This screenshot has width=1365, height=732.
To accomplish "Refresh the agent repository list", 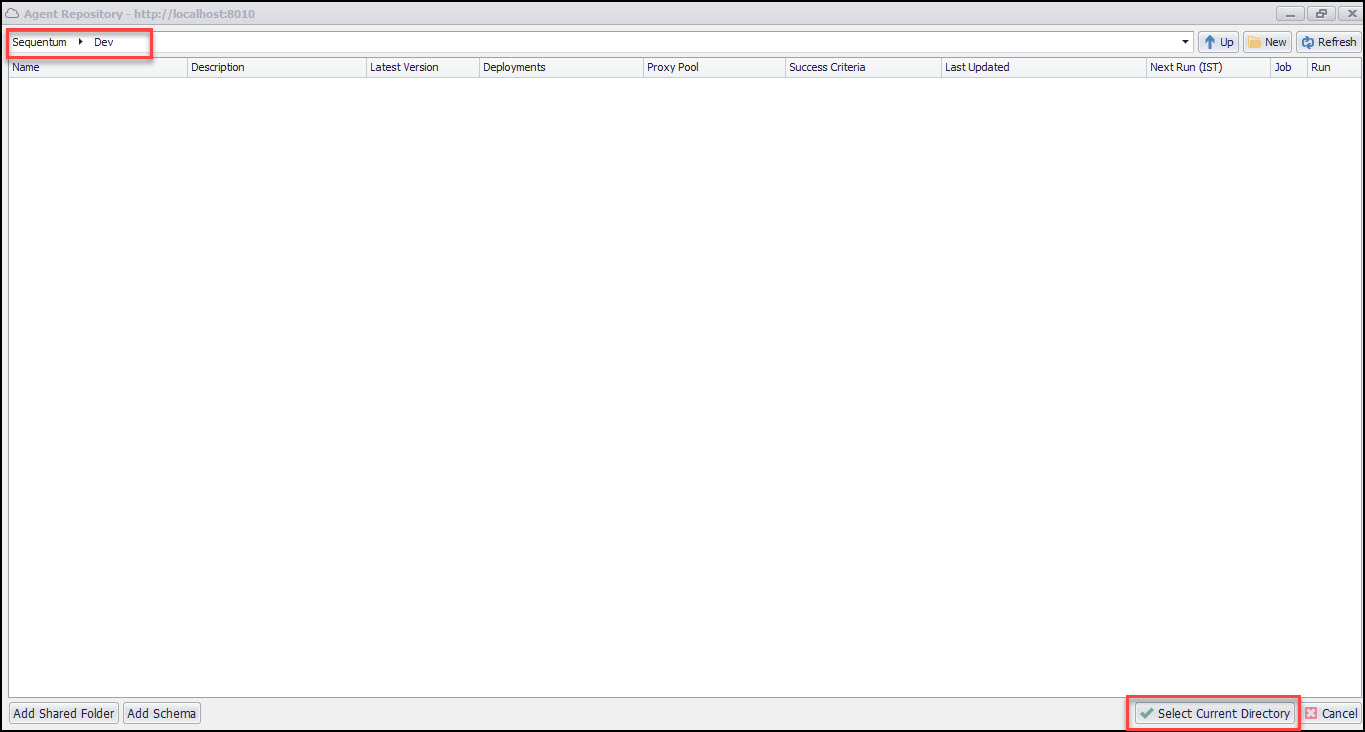I will pos(1328,41).
